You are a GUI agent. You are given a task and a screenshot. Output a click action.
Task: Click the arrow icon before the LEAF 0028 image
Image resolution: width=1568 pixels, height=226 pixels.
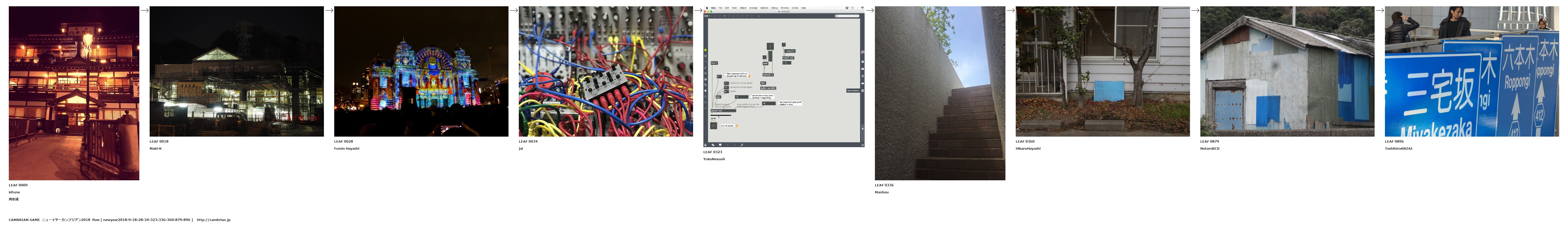(329, 10)
